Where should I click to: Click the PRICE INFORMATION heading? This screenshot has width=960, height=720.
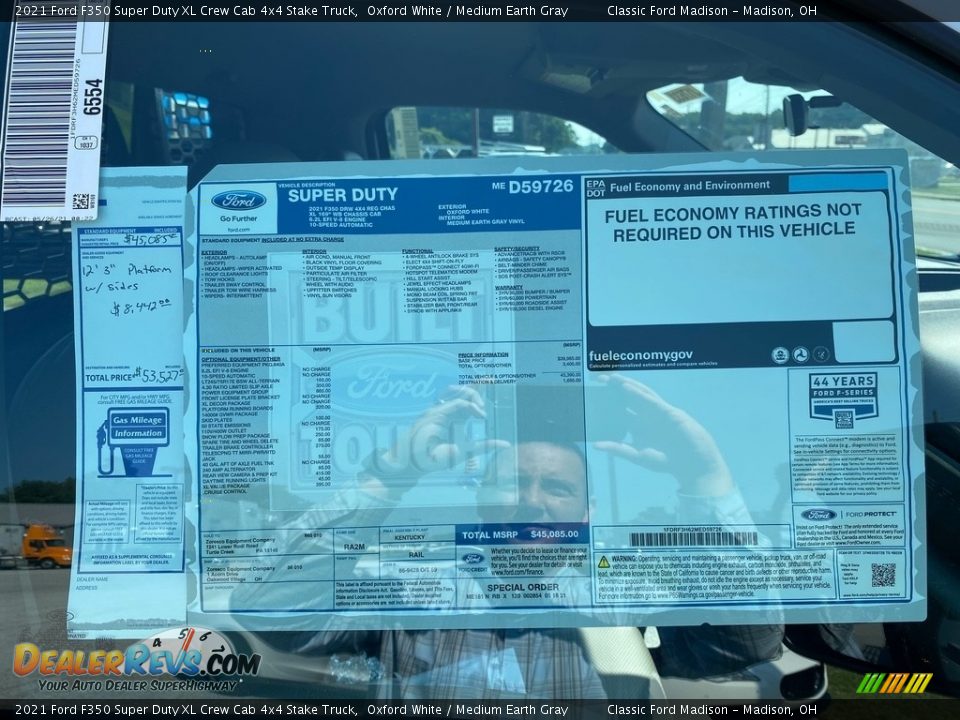(483, 354)
